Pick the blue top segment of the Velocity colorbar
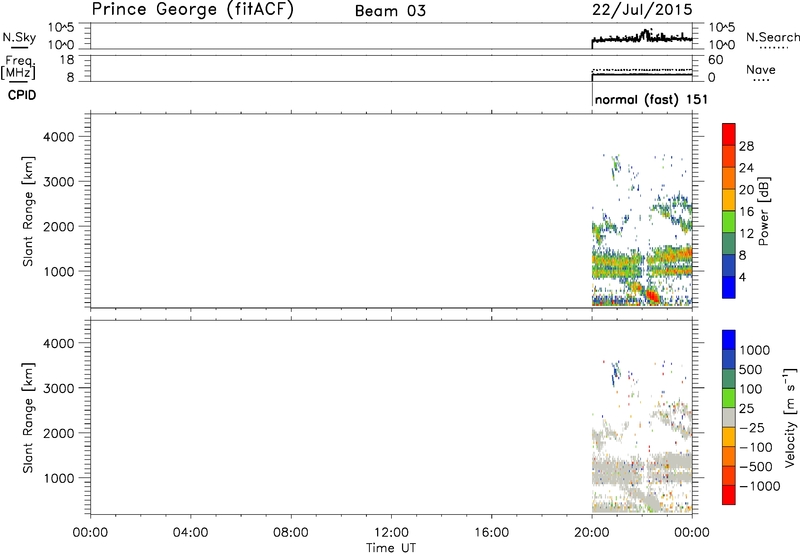The image size is (800, 554). pos(729,340)
